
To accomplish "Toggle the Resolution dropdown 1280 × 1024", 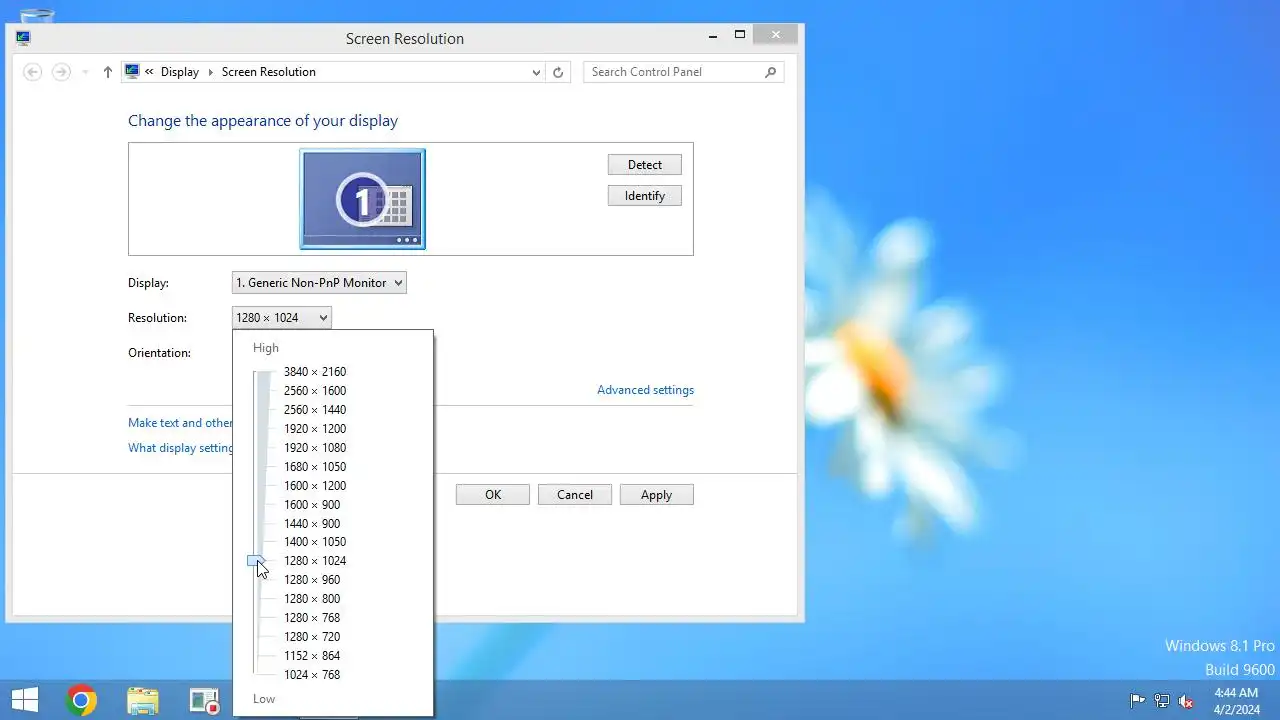I will click(x=281, y=318).
